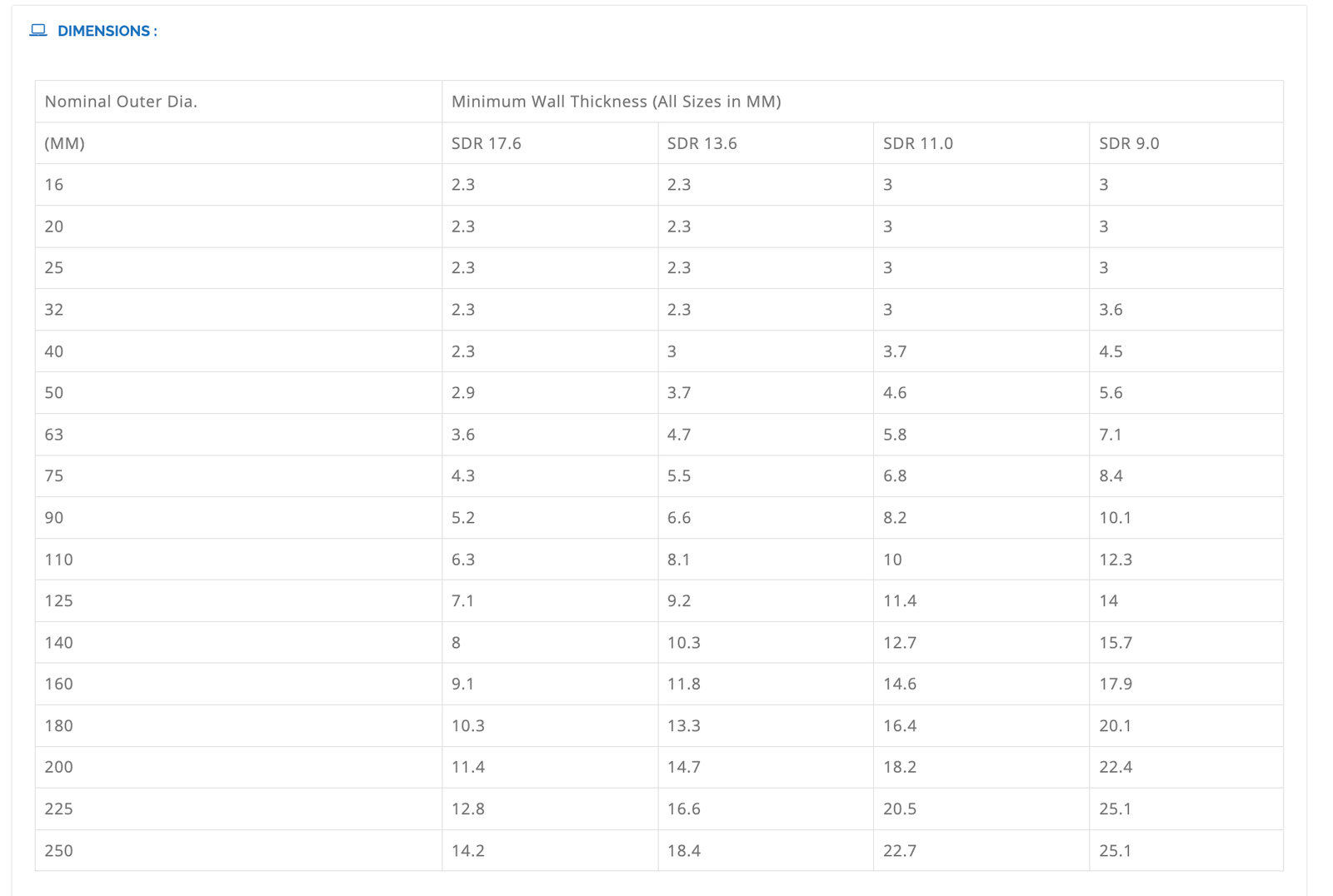Click the 14.2 value in the last row
Viewport: 1333px width, 896px height.
467,851
